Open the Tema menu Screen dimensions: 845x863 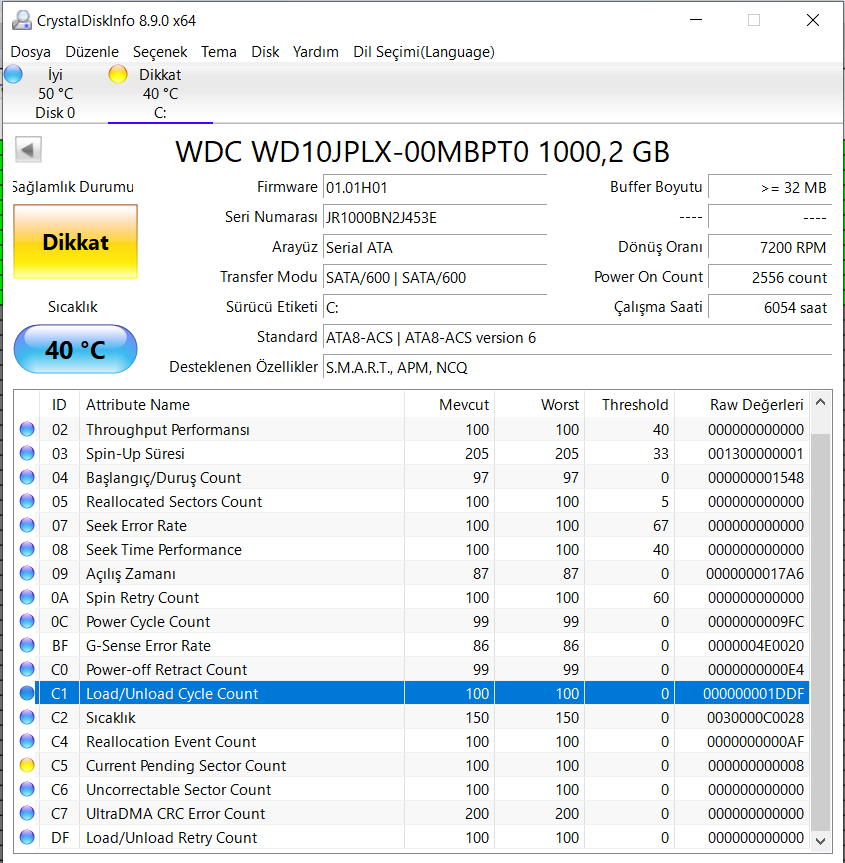[x=219, y=52]
